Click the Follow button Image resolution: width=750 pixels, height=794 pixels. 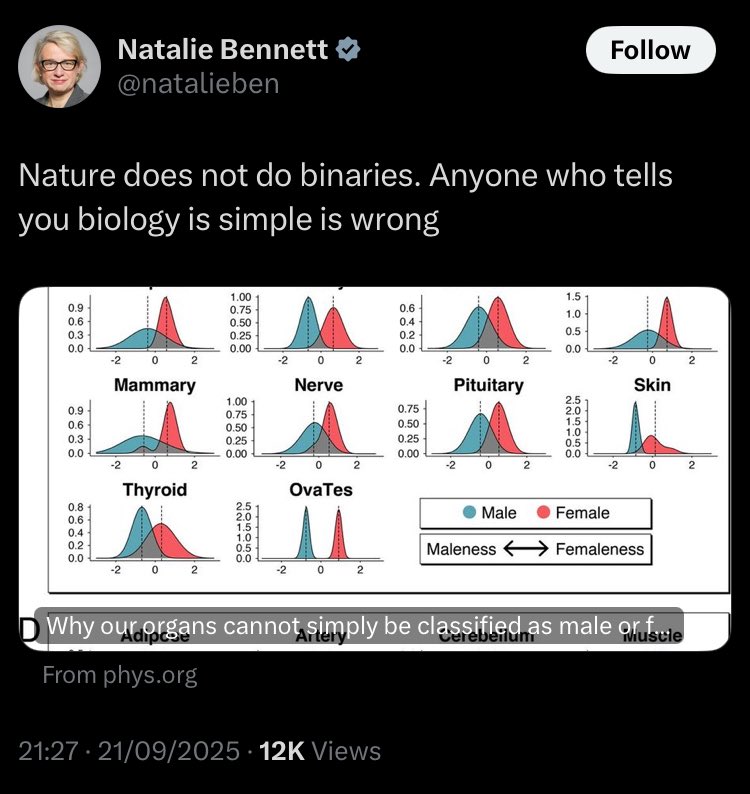[650, 50]
